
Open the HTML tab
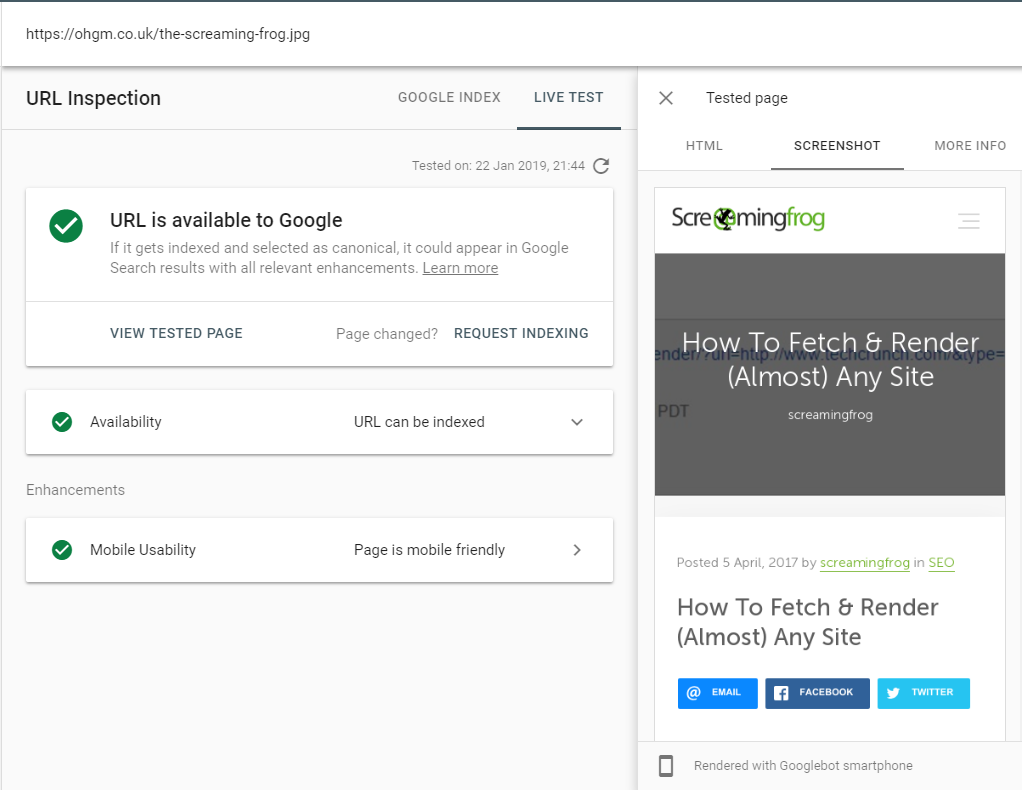tap(704, 145)
